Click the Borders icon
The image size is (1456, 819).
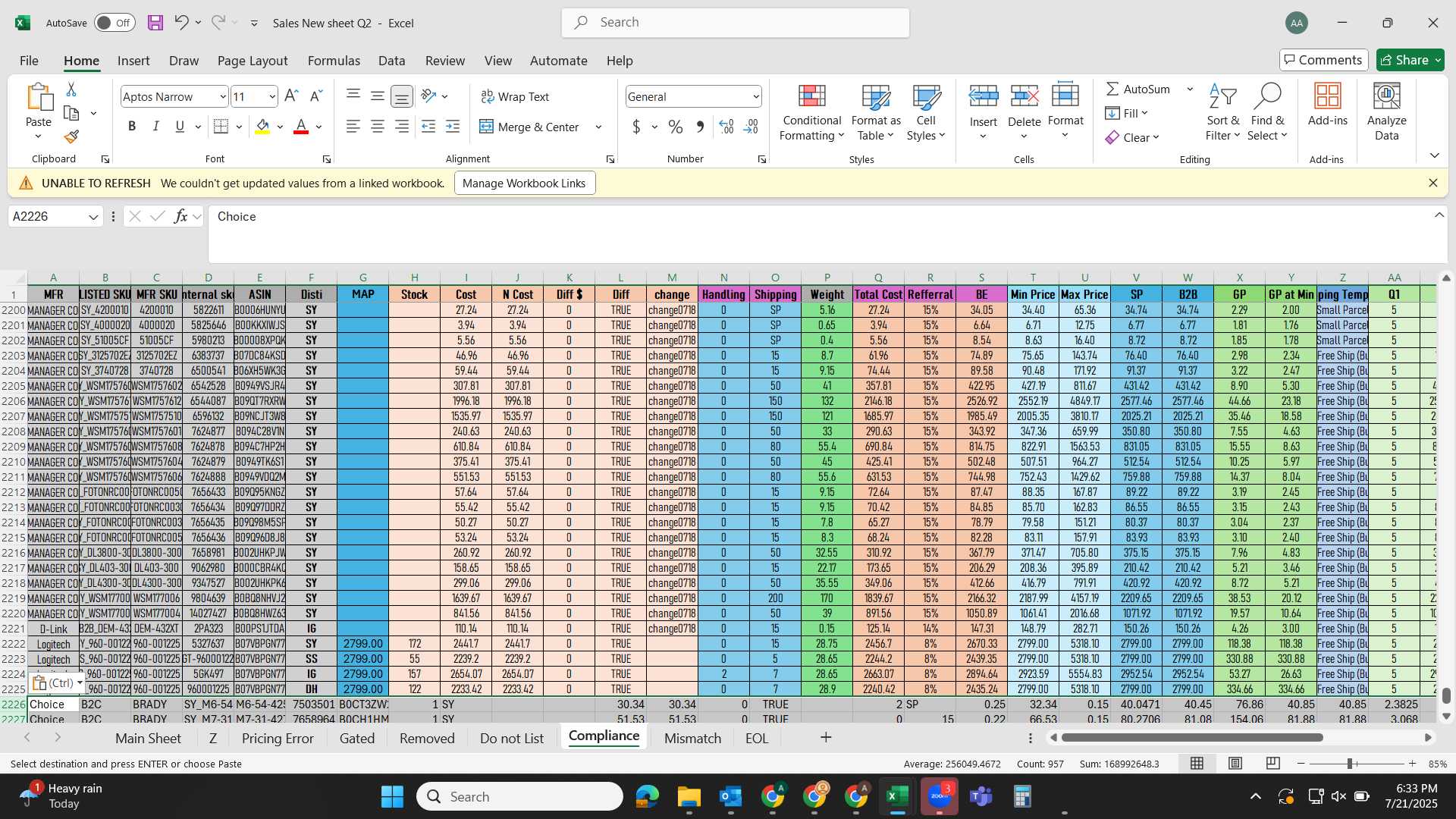tap(221, 127)
